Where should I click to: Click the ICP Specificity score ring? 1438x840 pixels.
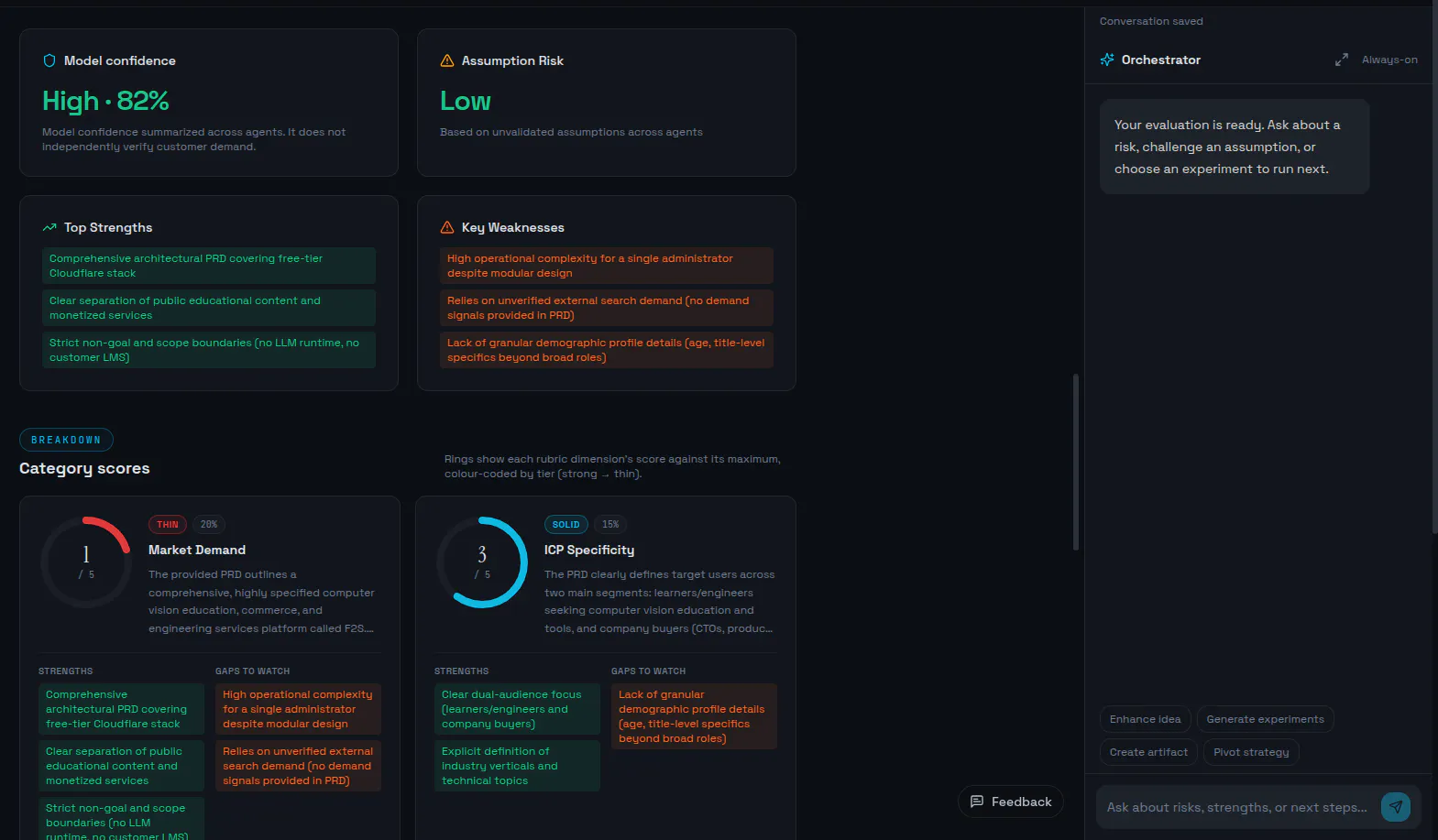point(482,562)
